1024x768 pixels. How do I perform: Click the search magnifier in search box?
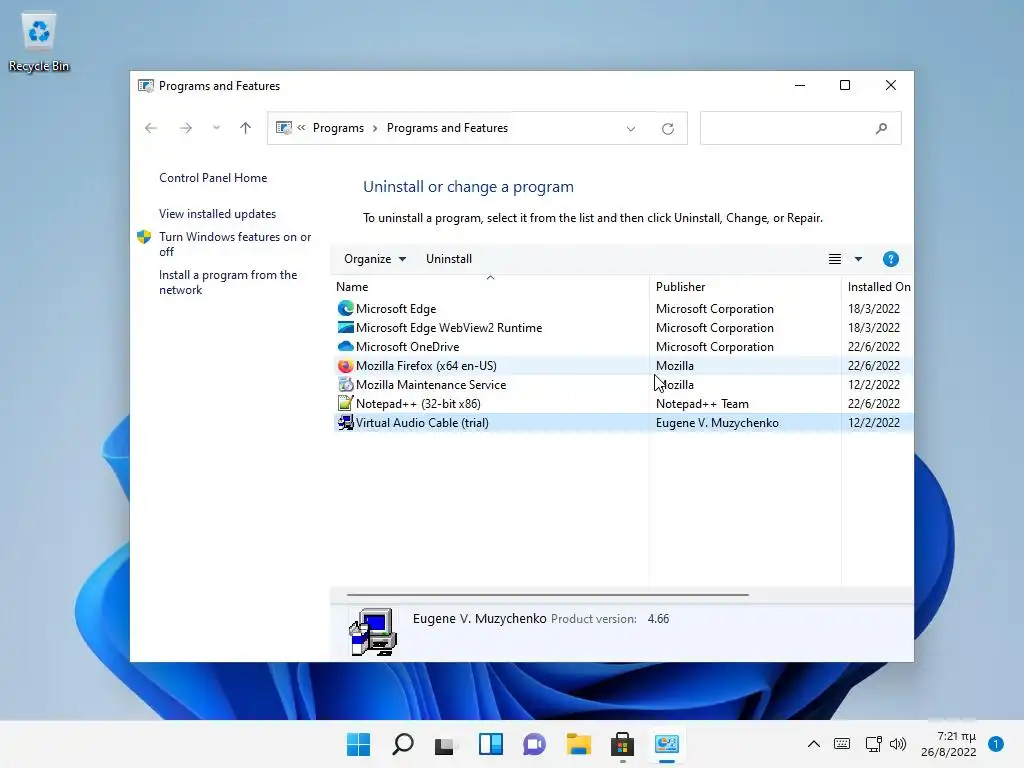(881, 129)
